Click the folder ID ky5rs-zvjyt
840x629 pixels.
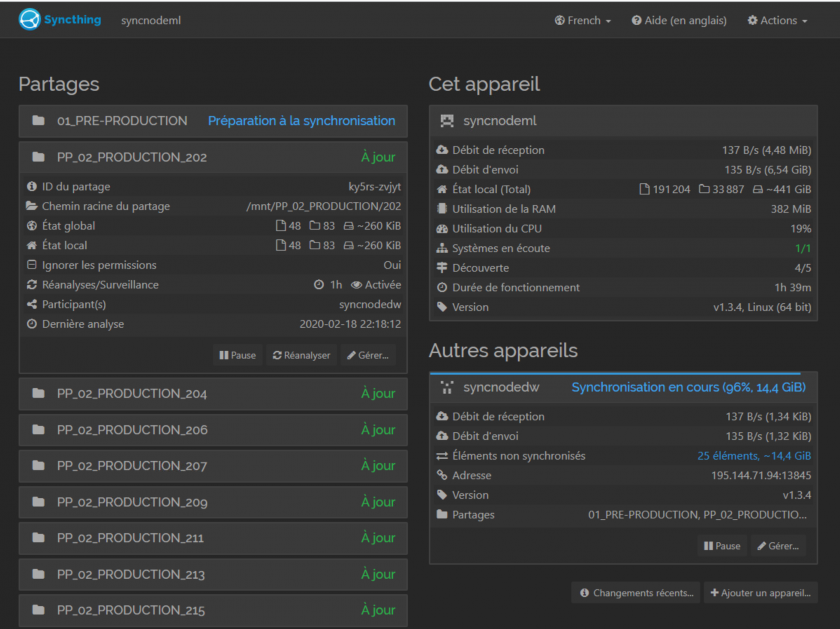coord(374,186)
